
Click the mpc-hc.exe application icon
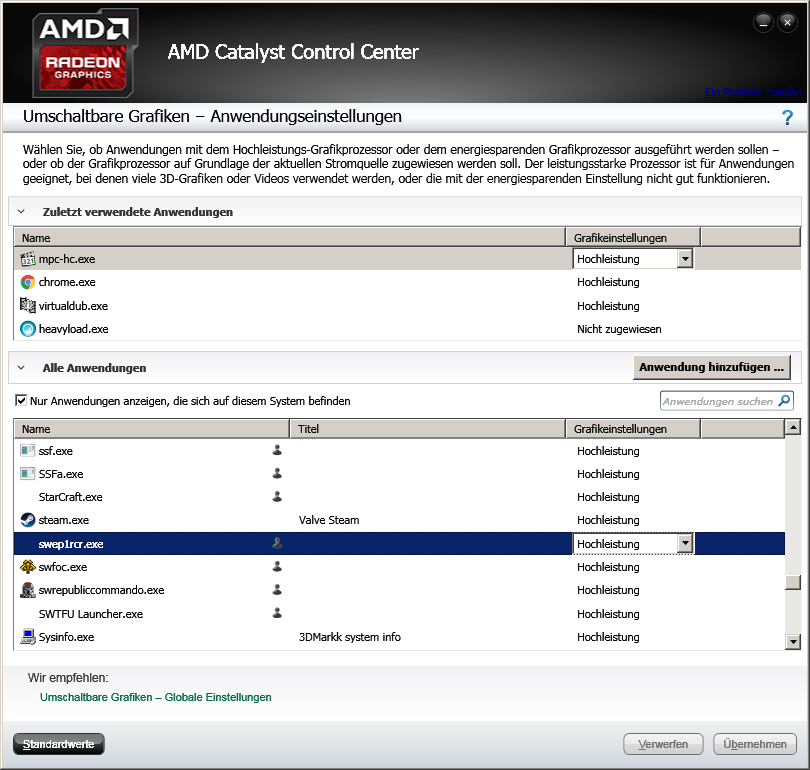pyautogui.click(x=27, y=259)
